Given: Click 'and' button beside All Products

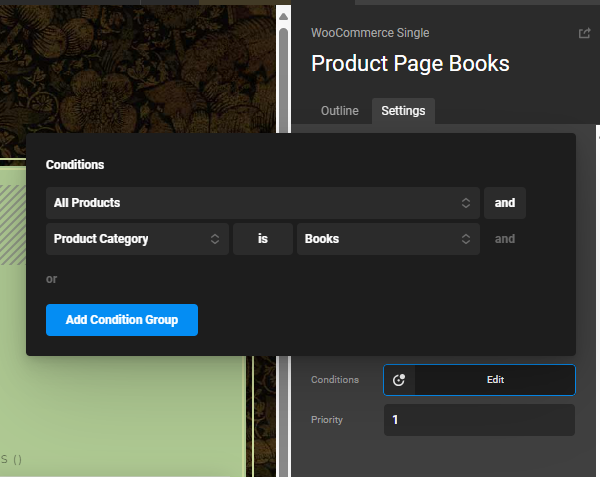Looking at the screenshot, I should (x=505, y=203).
